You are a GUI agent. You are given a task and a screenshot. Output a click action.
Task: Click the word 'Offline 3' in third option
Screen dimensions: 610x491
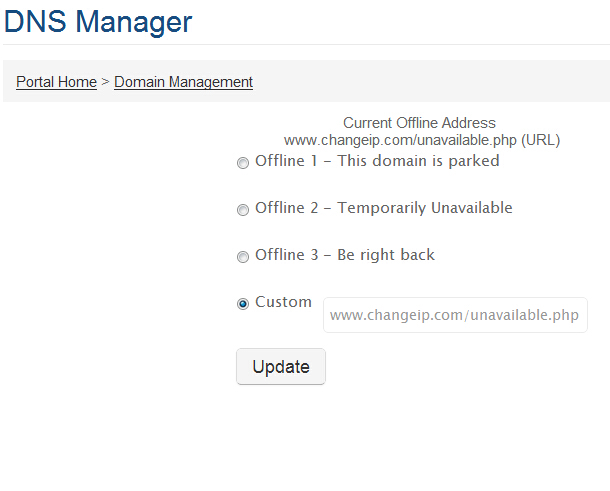(286, 255)
